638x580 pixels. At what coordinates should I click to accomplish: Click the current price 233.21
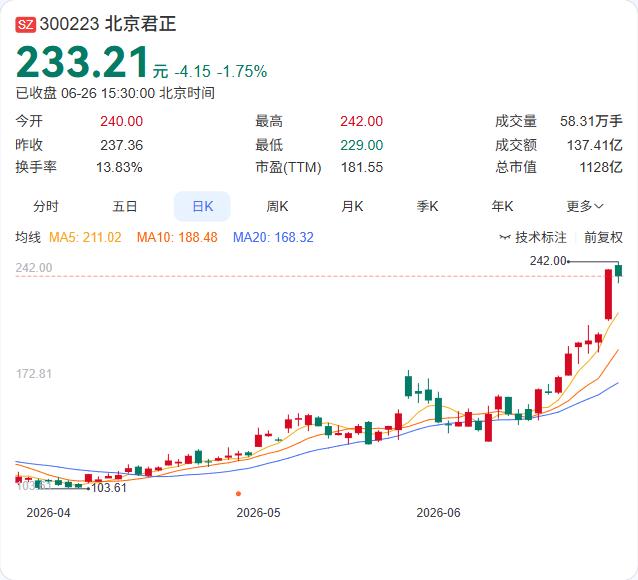(82, 62)
